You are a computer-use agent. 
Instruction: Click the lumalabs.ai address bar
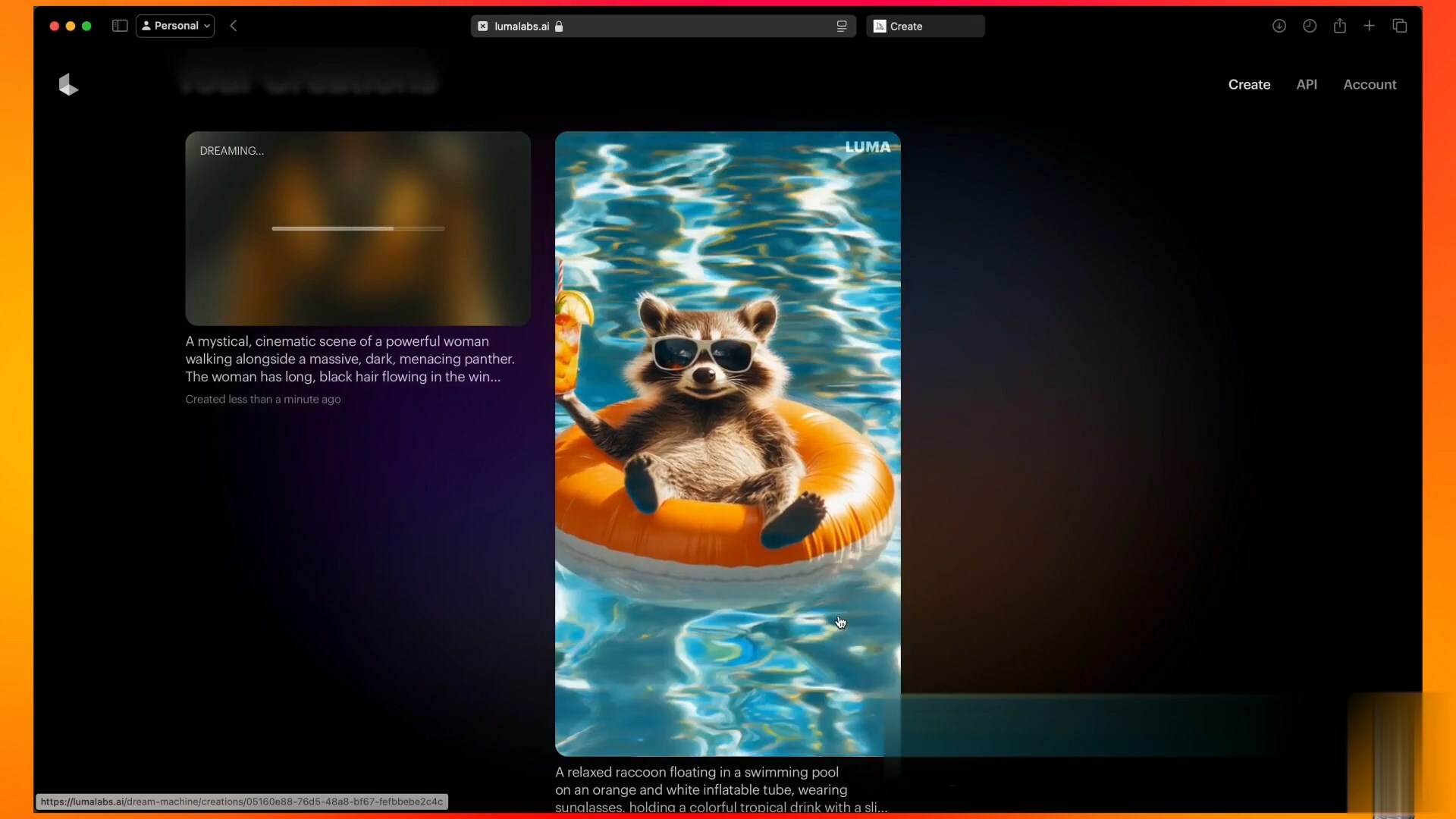click(x=663, y=26)
